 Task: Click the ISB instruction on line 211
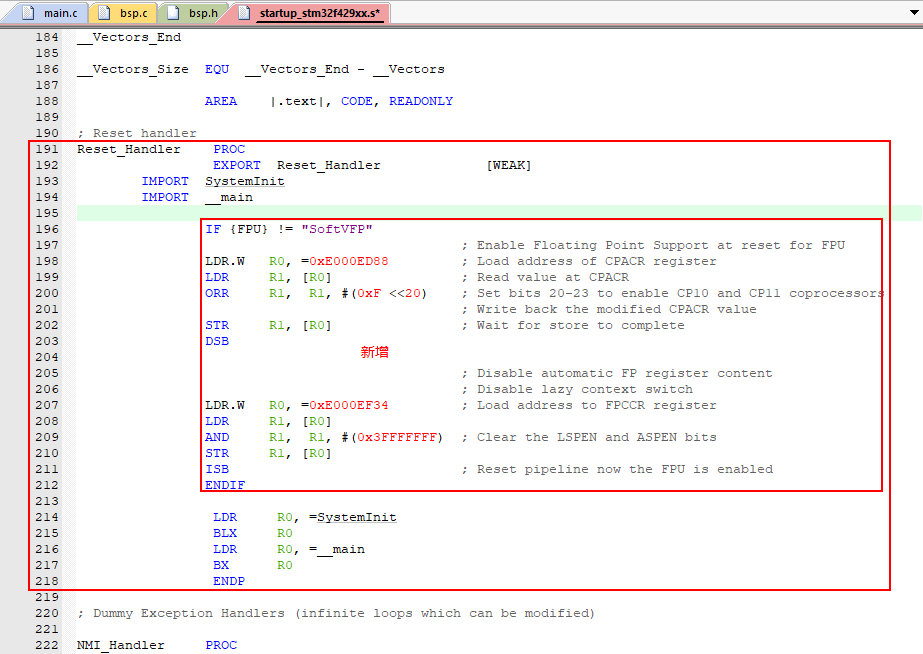(217, 470)
